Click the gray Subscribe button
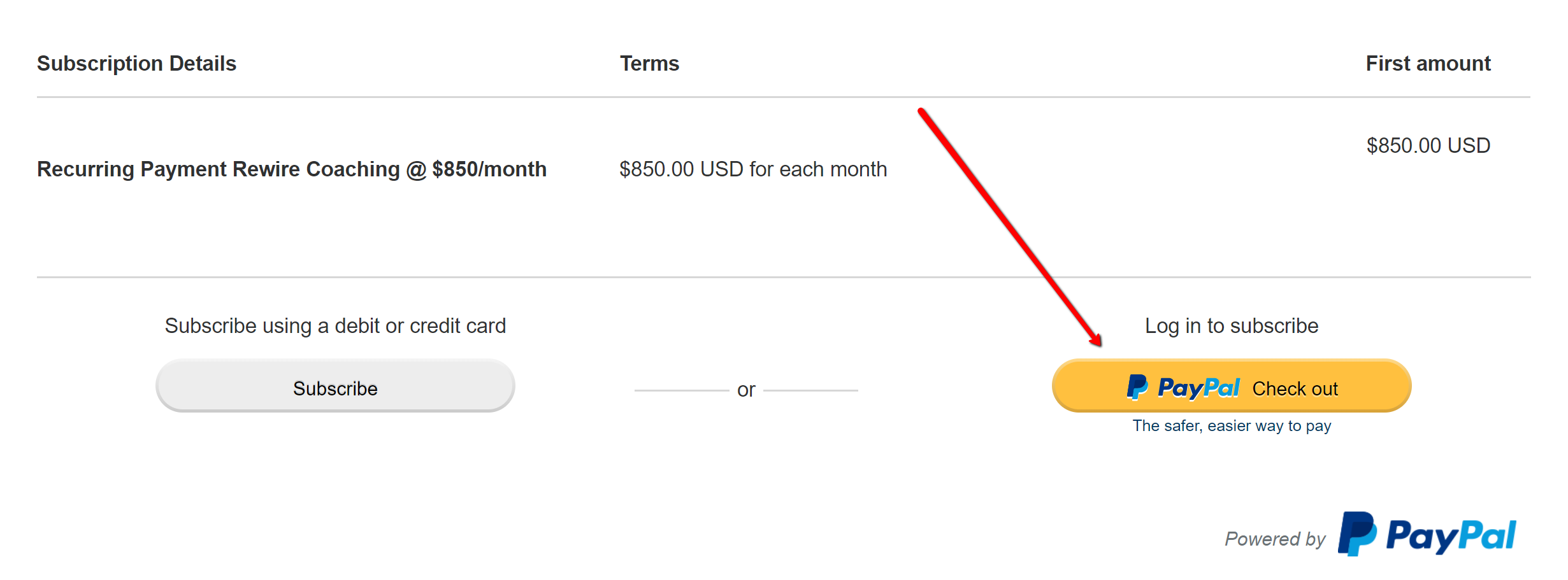Viewport: 1568px width, 580px height. (x=335, y=386)
